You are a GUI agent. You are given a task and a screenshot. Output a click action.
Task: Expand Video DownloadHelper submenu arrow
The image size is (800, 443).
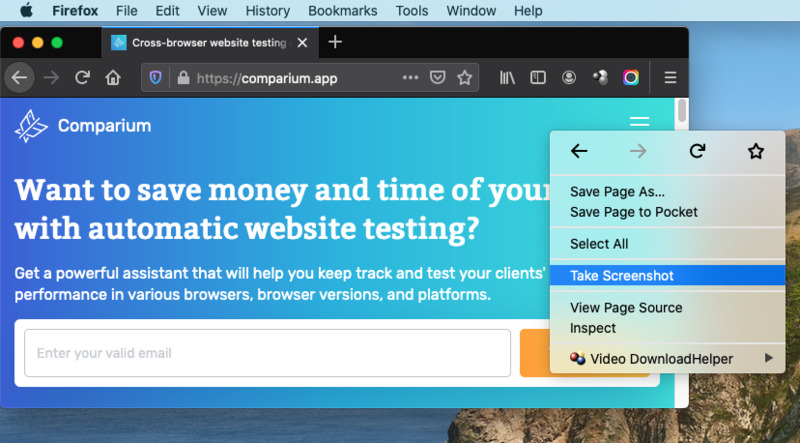click(769, 358)
